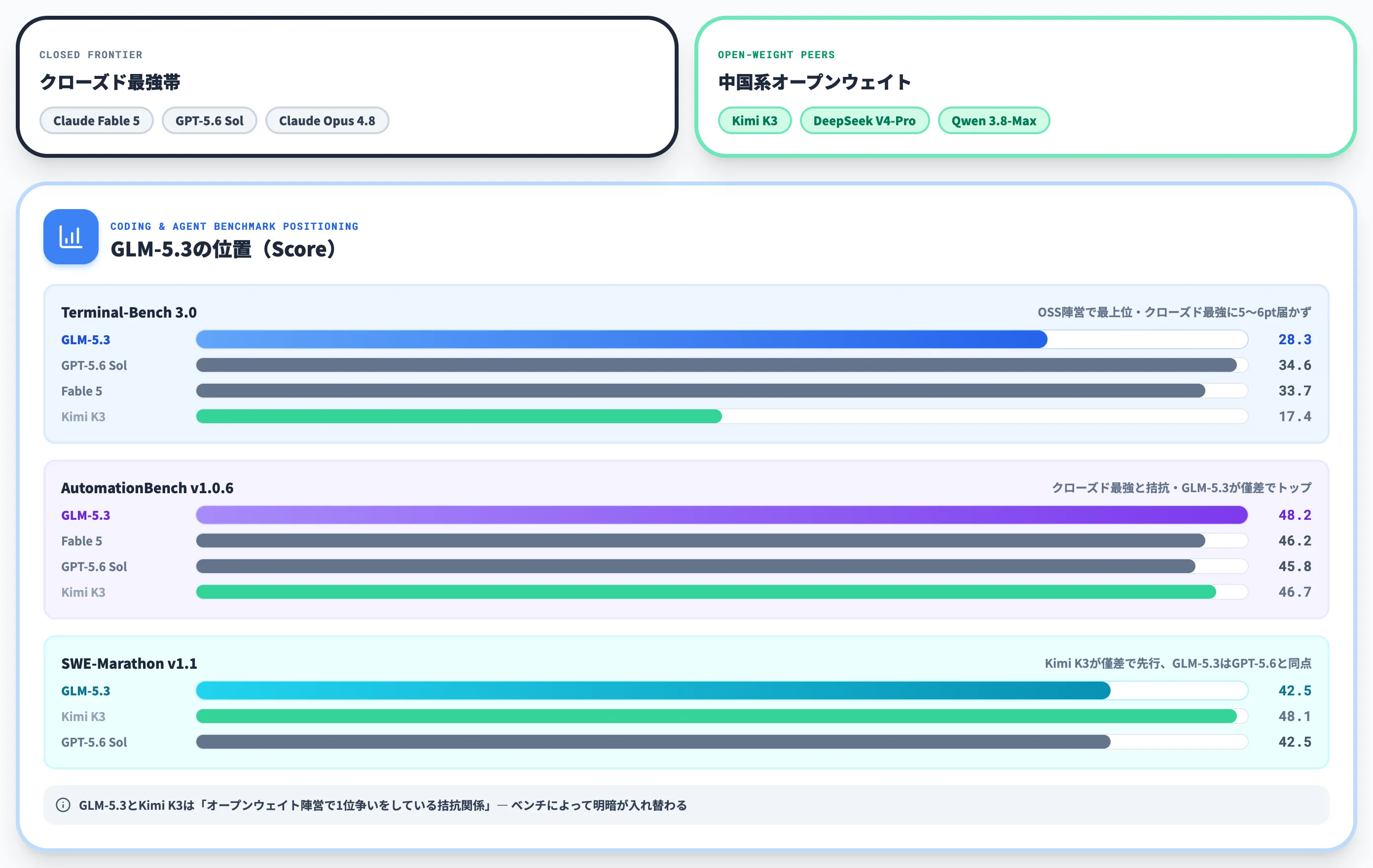Click the score value 45.8

click(x=1295, y=566)
